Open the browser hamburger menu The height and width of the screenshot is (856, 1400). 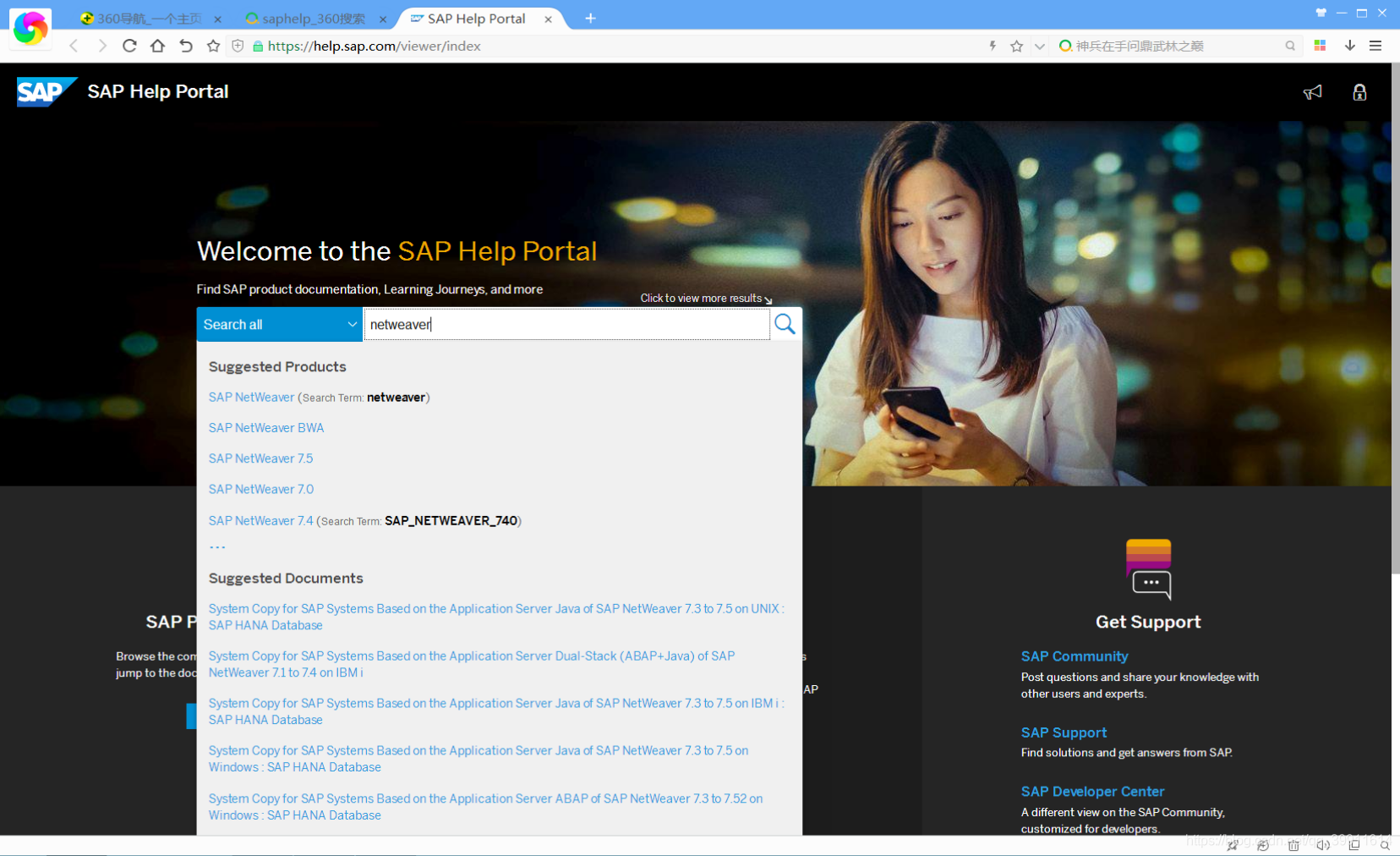pyautogui.click(x=1375, y=46)
